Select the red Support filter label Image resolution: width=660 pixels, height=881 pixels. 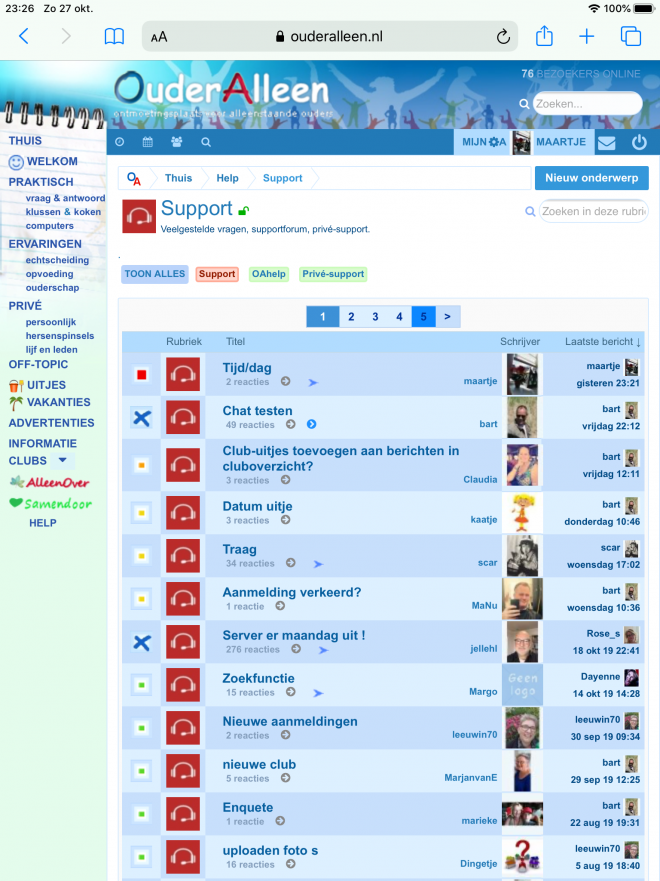216,274
